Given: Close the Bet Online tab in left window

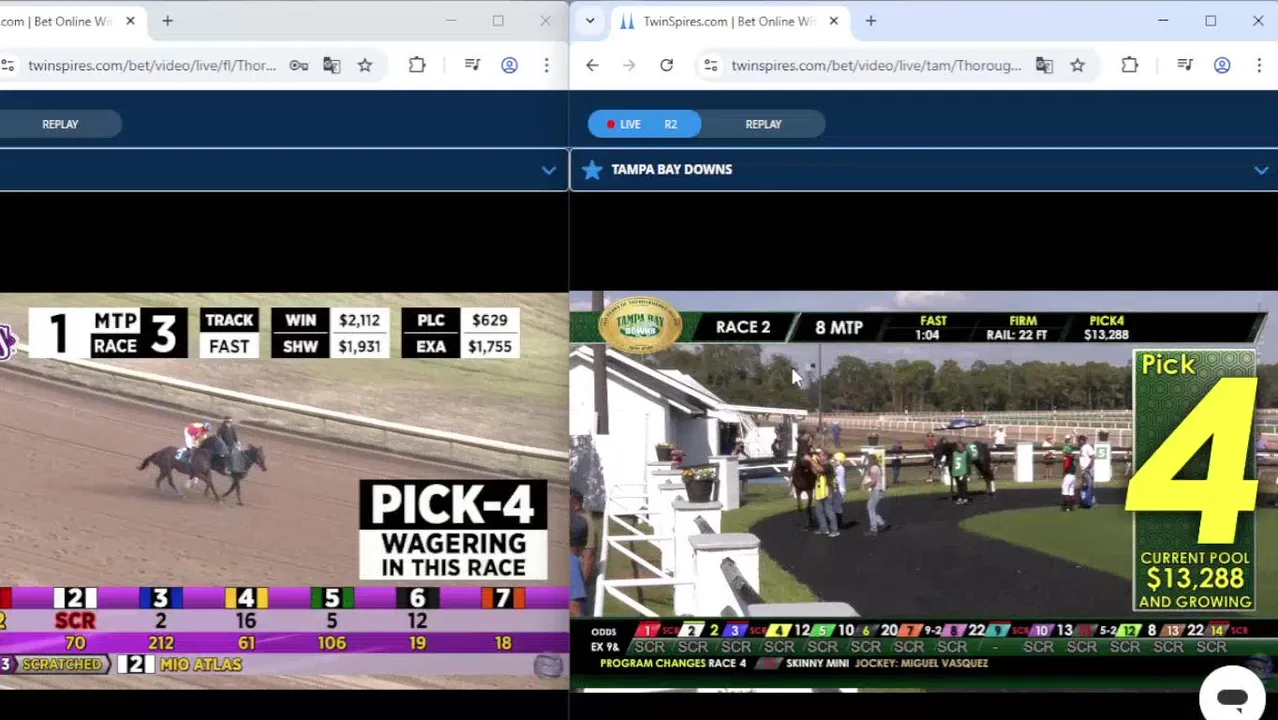Looking at the screenshot, I should (130, 21).
